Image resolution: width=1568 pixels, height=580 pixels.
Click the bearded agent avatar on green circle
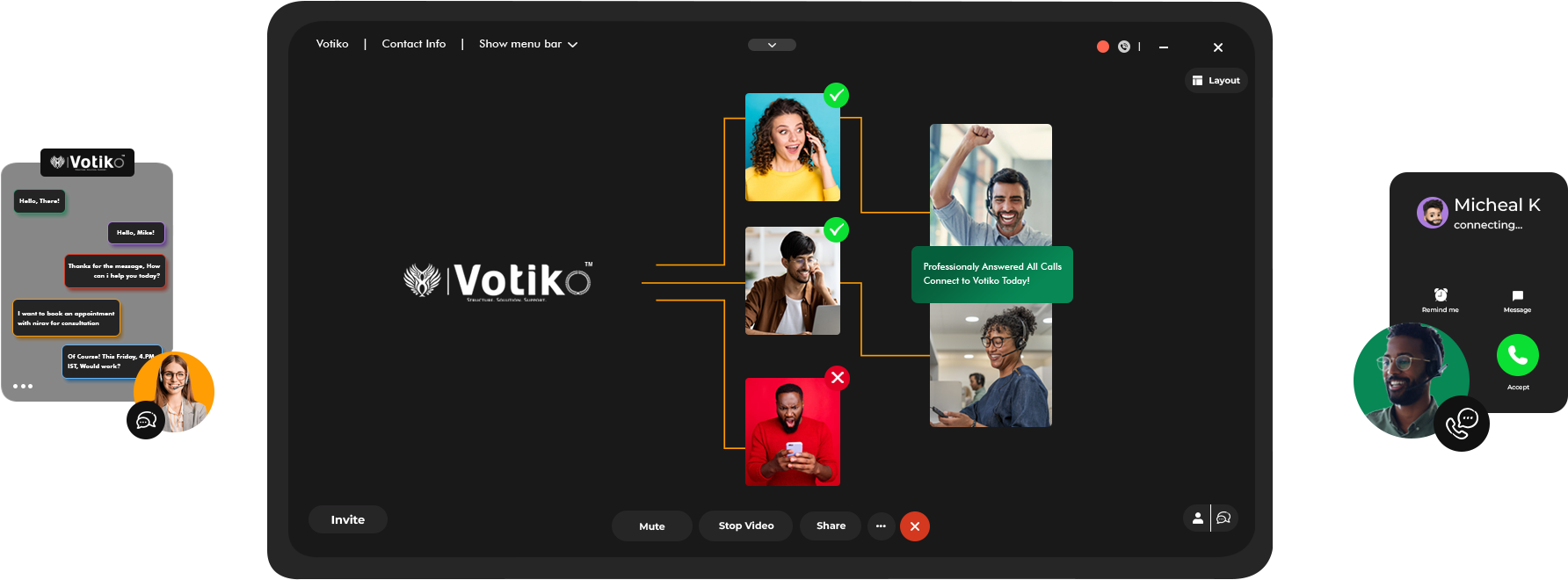1411,380
